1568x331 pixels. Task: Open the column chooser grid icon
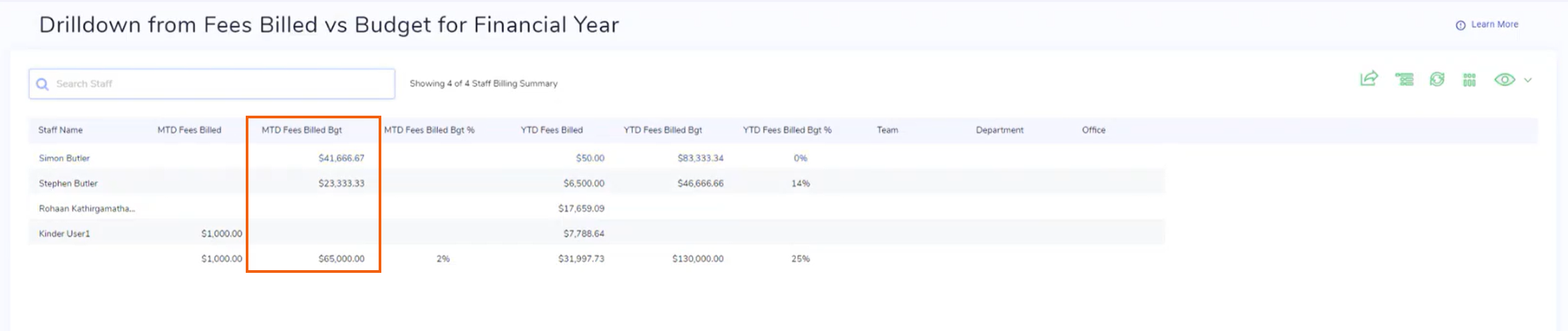(x=1469, y=80)
